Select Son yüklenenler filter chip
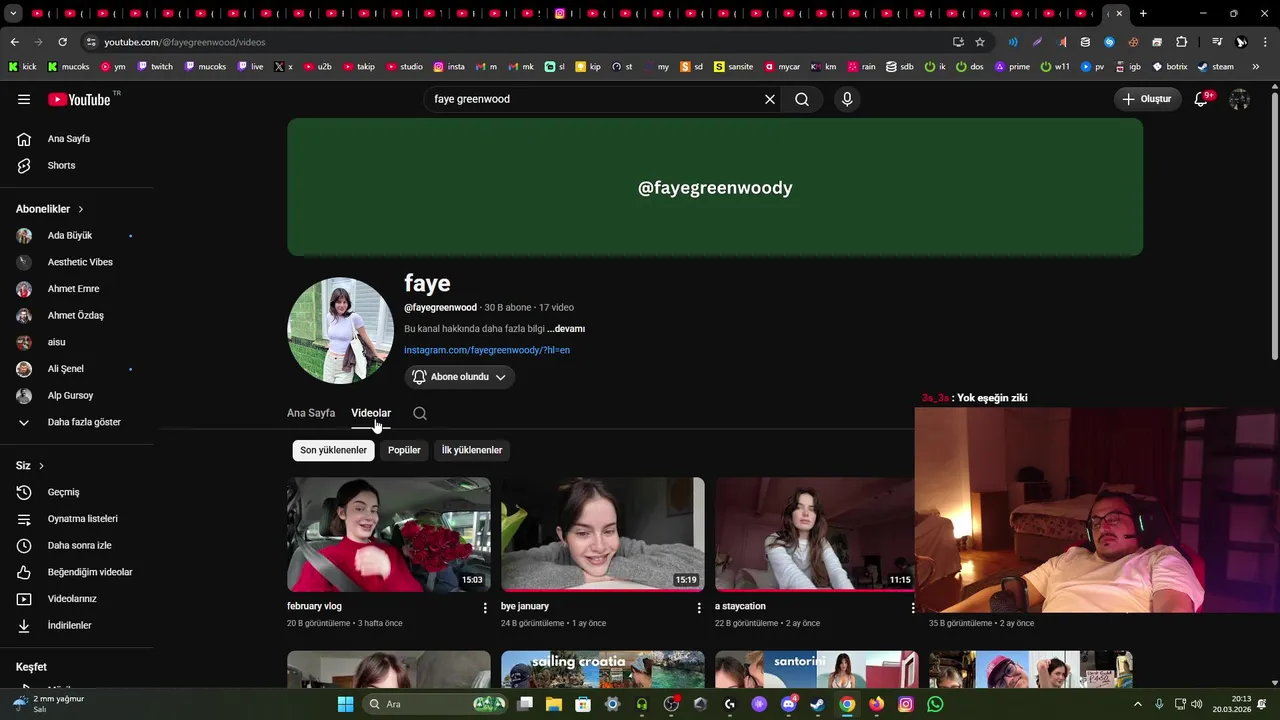The height and width of the screenshot is (720, 1280). coord(334,450)
